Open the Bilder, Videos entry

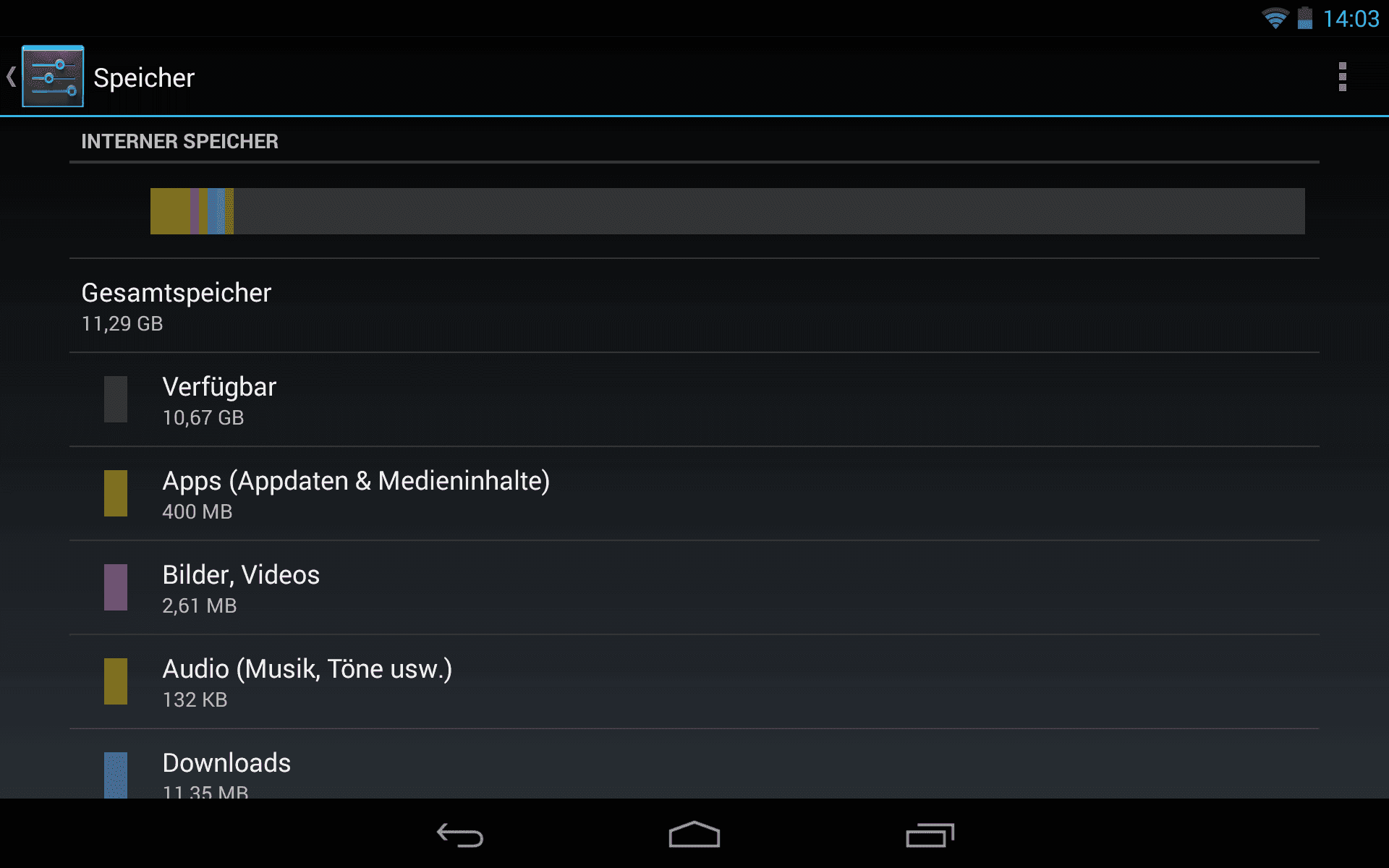click(694, 587)
